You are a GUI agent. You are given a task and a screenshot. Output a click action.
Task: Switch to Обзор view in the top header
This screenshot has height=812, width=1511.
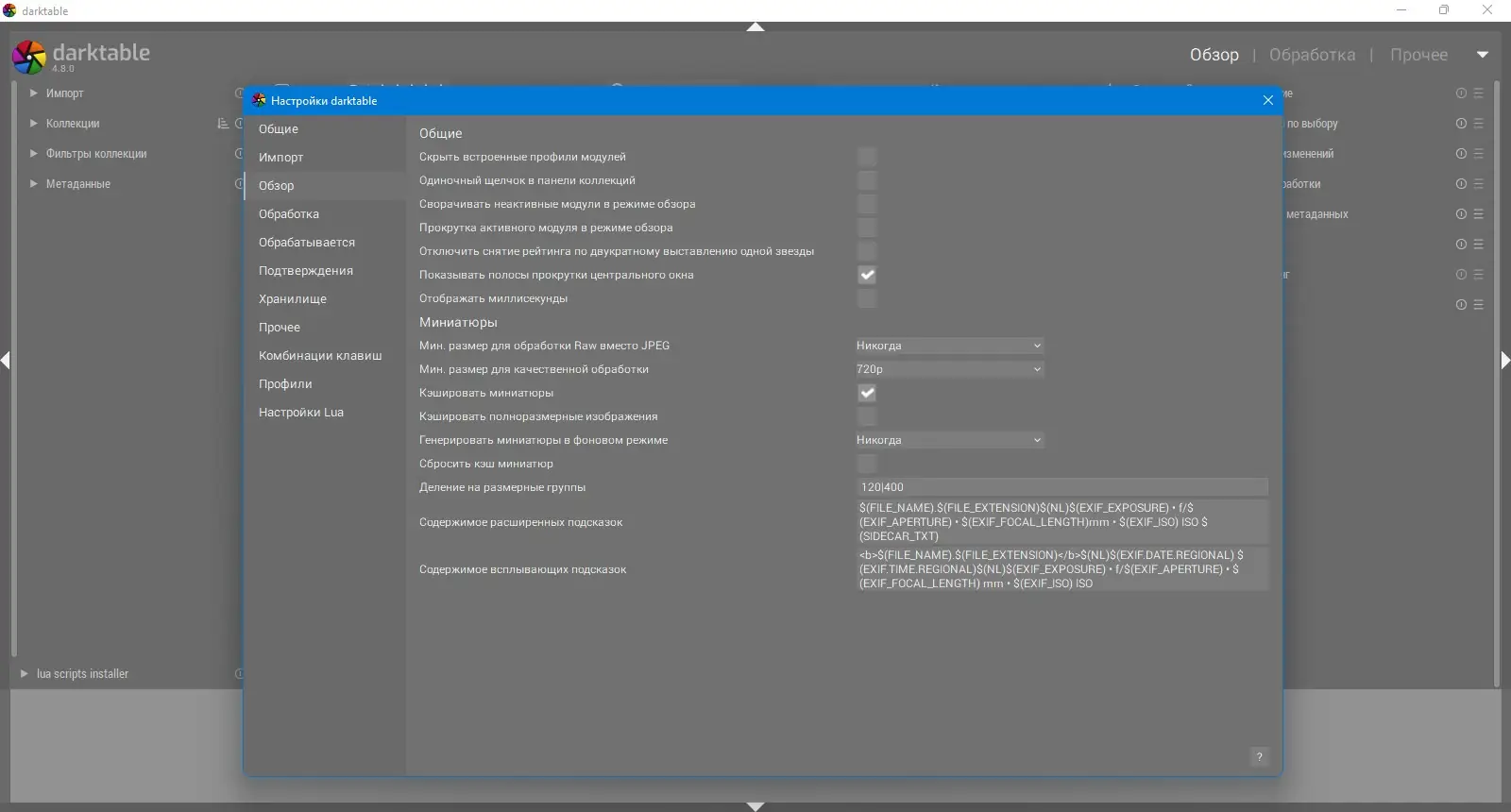coord(1214,55)
